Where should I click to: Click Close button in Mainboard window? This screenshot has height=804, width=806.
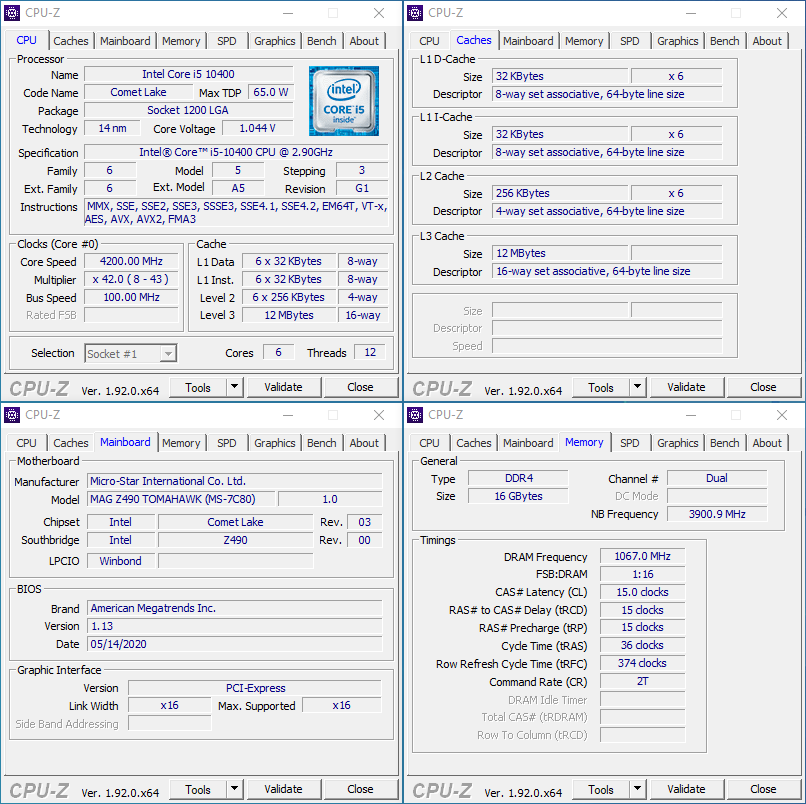click(x=360, y=789)
